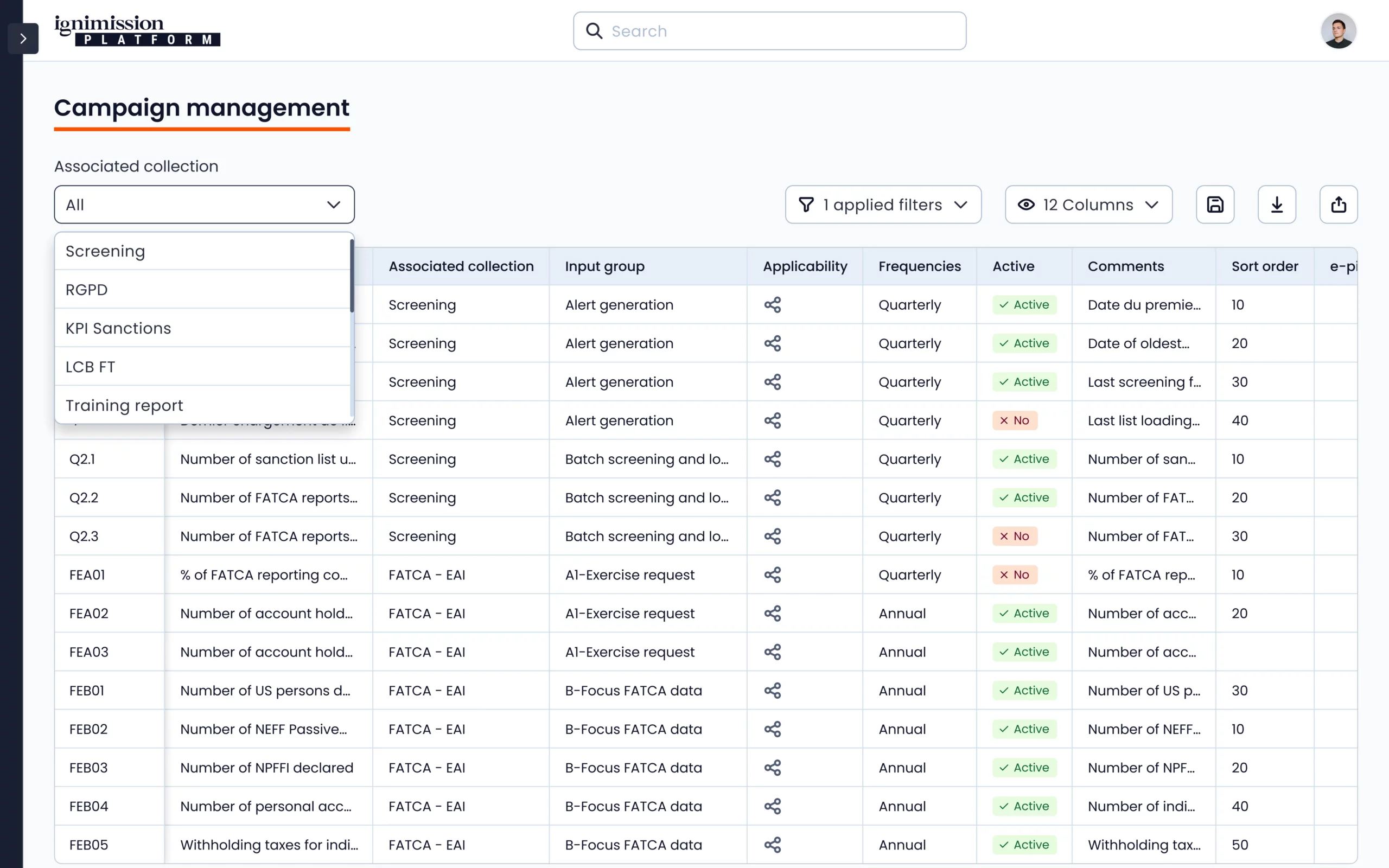Toggle Active badge on FEA02 row
Image resolution: width=1389 pixels, height=868 pixels.
click(1024, 613)
